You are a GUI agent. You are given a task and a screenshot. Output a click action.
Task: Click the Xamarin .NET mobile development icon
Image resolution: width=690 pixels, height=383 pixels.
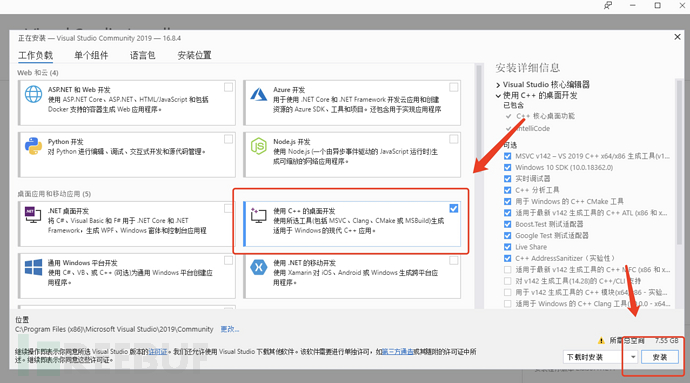(x=259, y=267)
